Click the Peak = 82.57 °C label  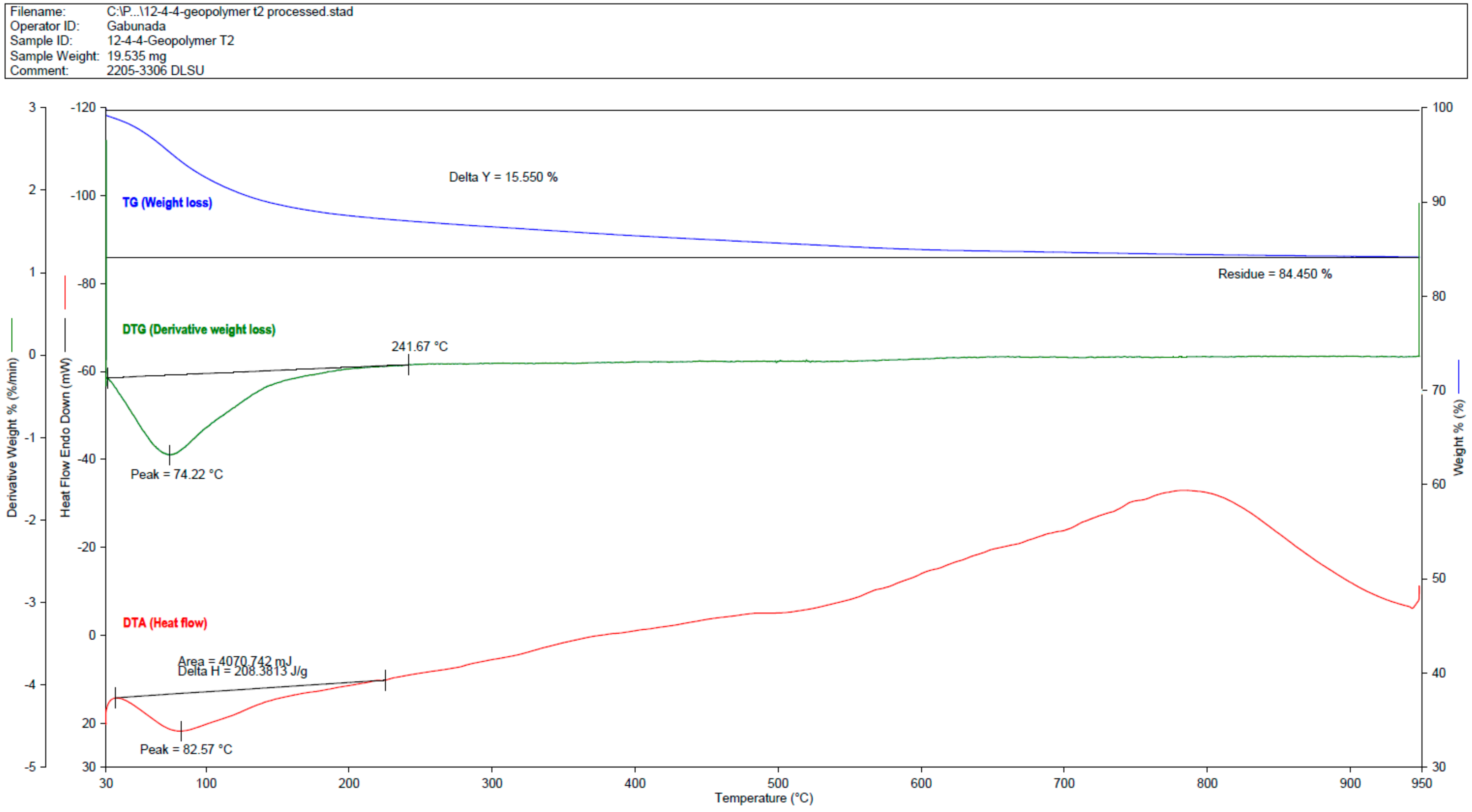(186, 749)
